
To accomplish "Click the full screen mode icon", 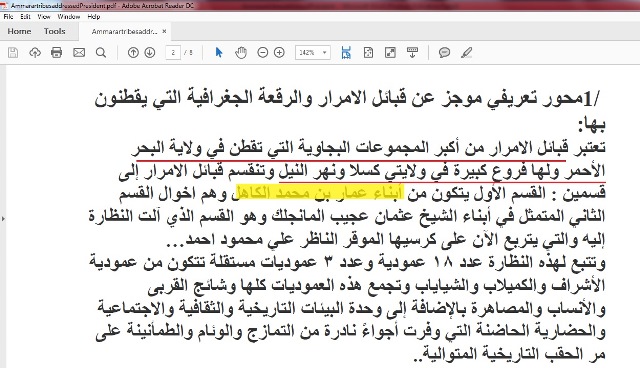I will click(390, 53).
